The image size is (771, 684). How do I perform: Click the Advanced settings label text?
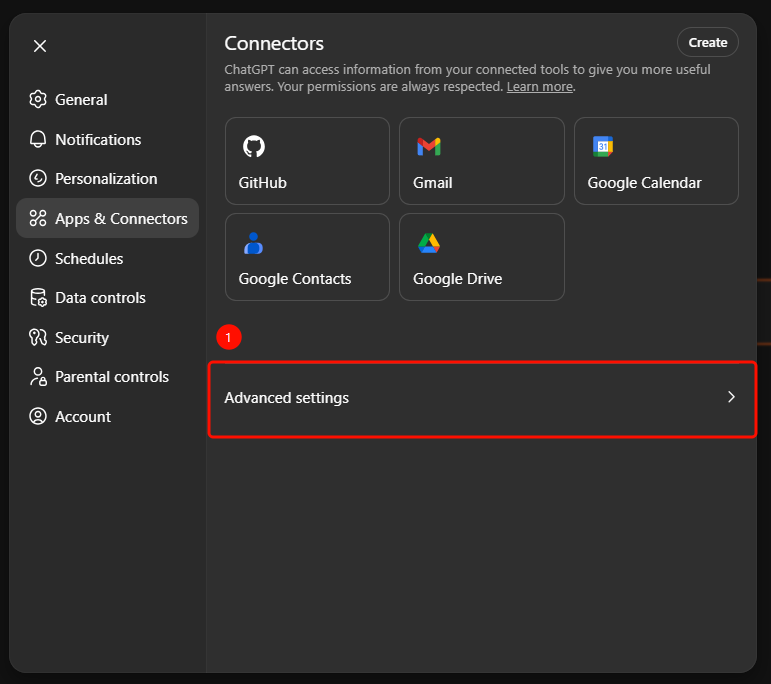286,398
